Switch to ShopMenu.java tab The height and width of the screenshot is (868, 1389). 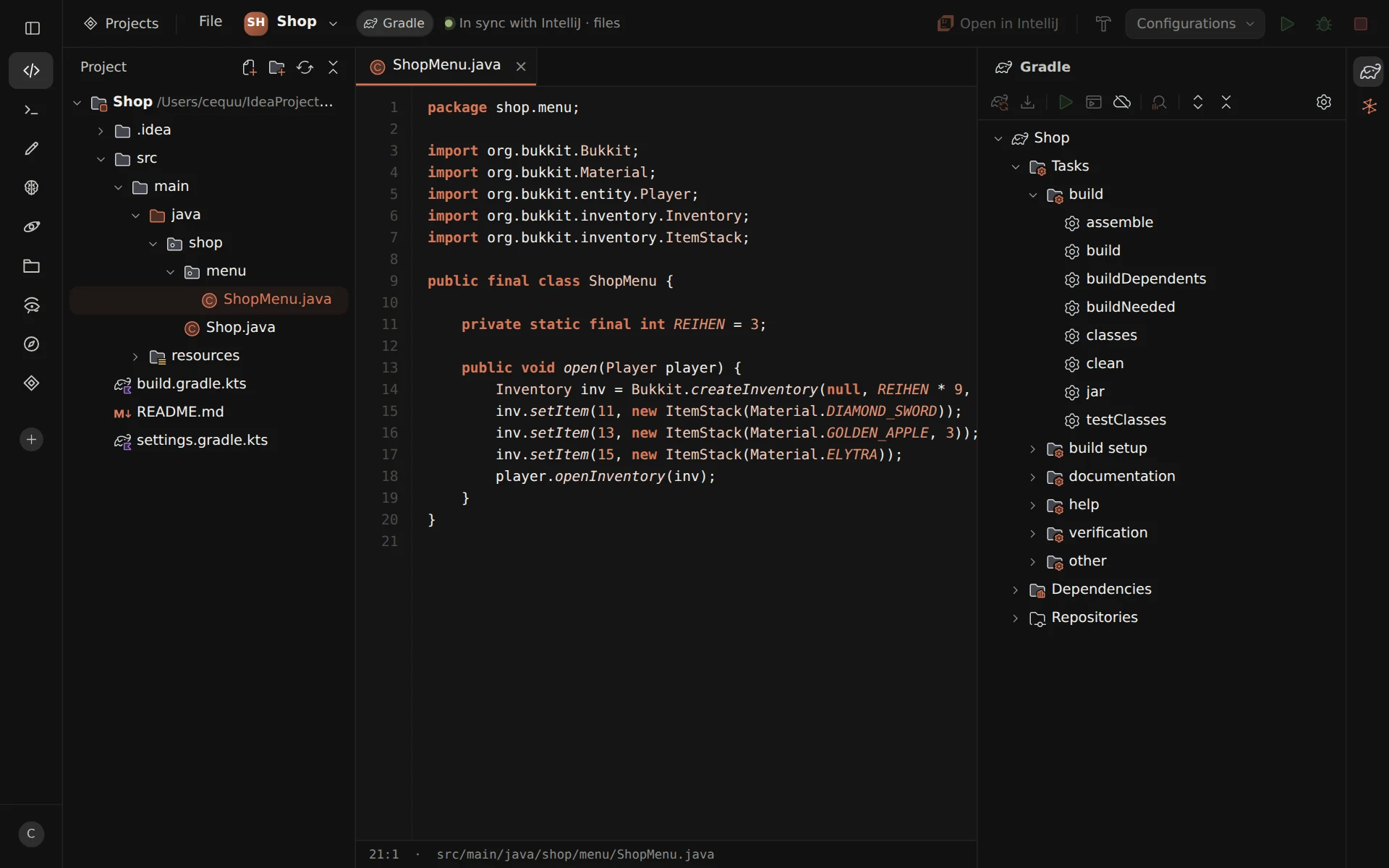[446, 65]
